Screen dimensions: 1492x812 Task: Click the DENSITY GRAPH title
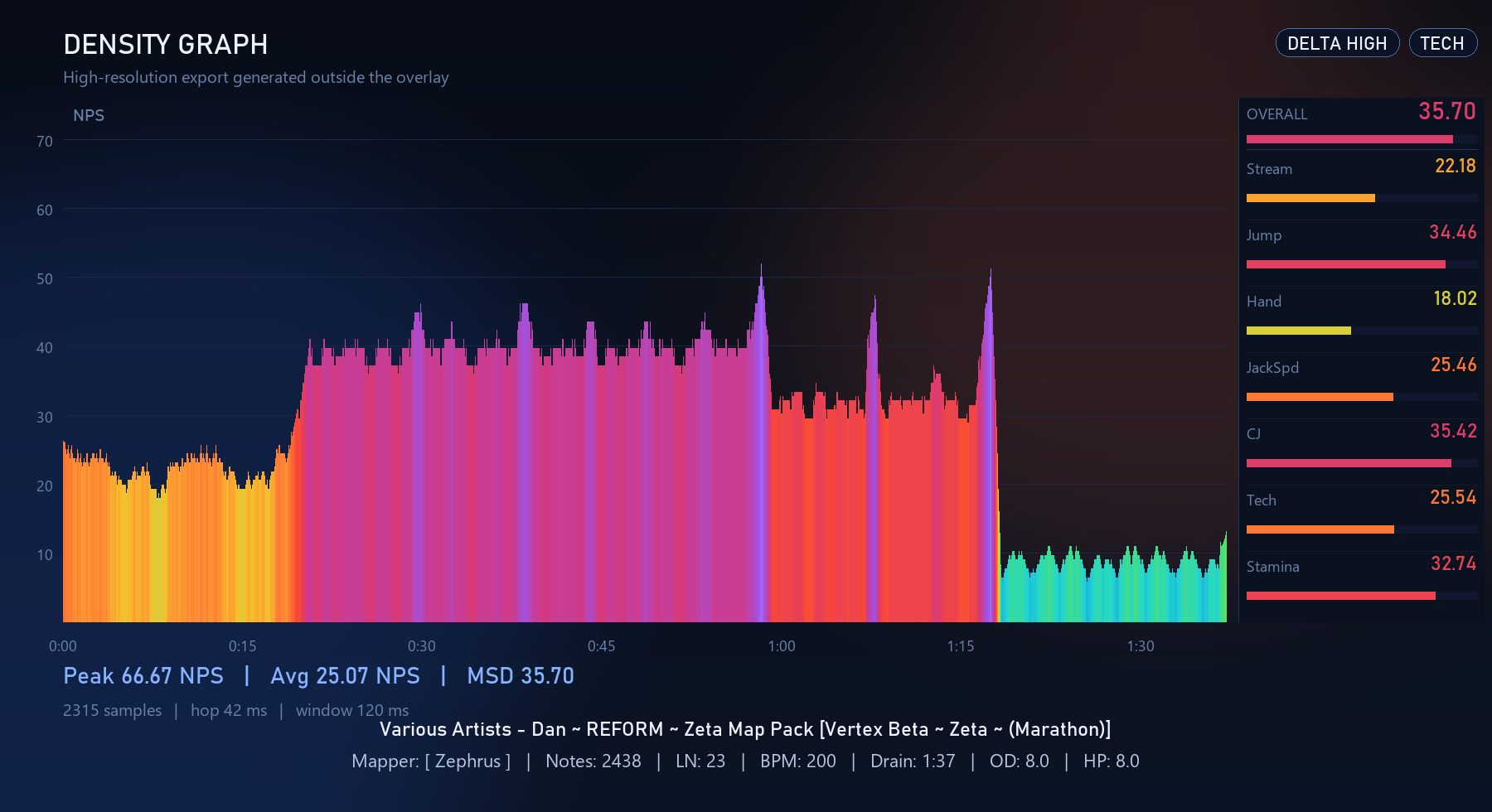click(x=166, y=45)
